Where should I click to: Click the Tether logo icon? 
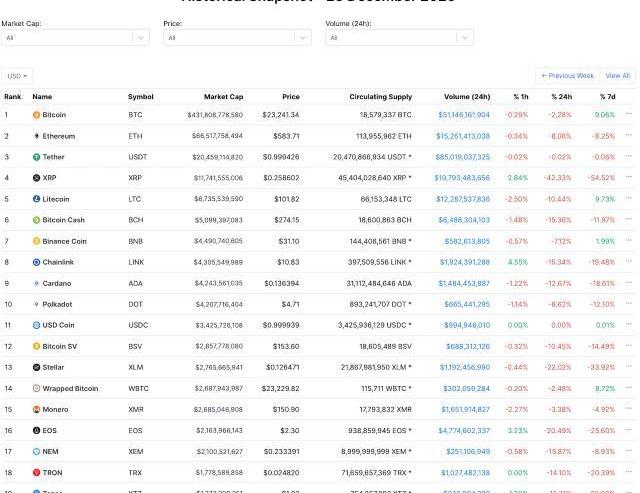click(37, 157)
